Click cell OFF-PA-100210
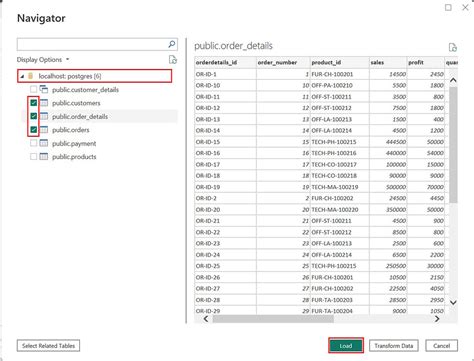This screenshot has width=474, height=361. click(x=339, y=85)
